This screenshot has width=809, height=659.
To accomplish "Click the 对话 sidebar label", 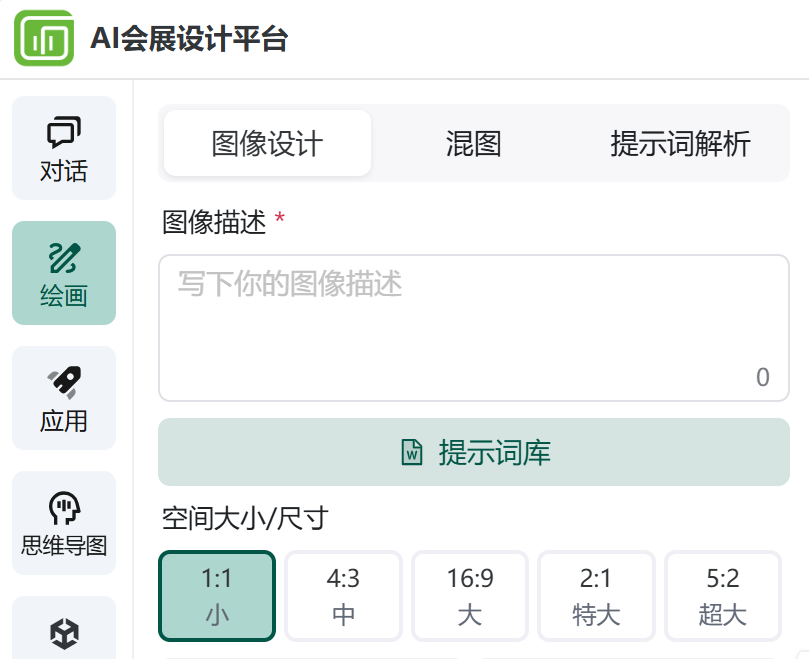I will (64, 171).
